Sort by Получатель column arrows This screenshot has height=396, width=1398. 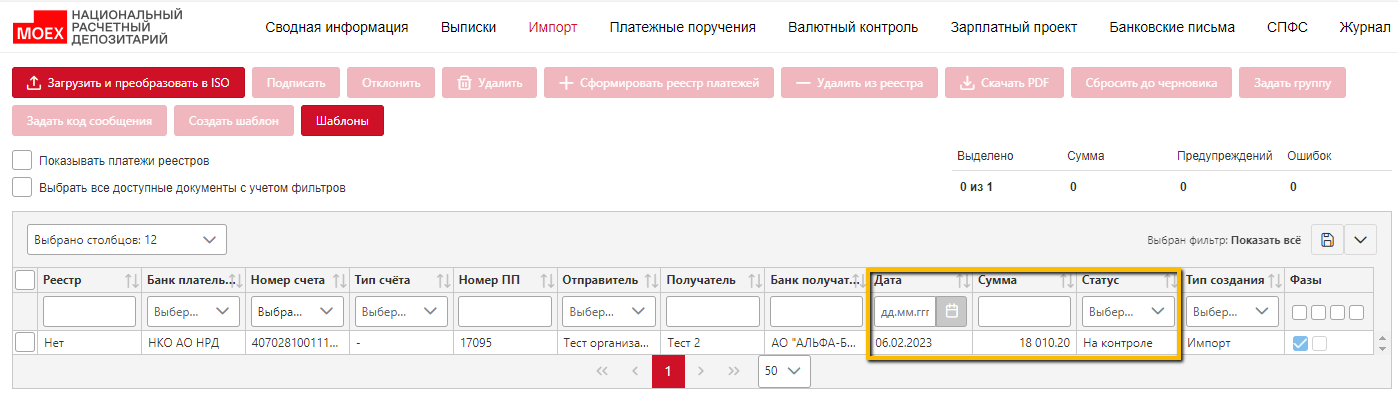coord(755,281)
